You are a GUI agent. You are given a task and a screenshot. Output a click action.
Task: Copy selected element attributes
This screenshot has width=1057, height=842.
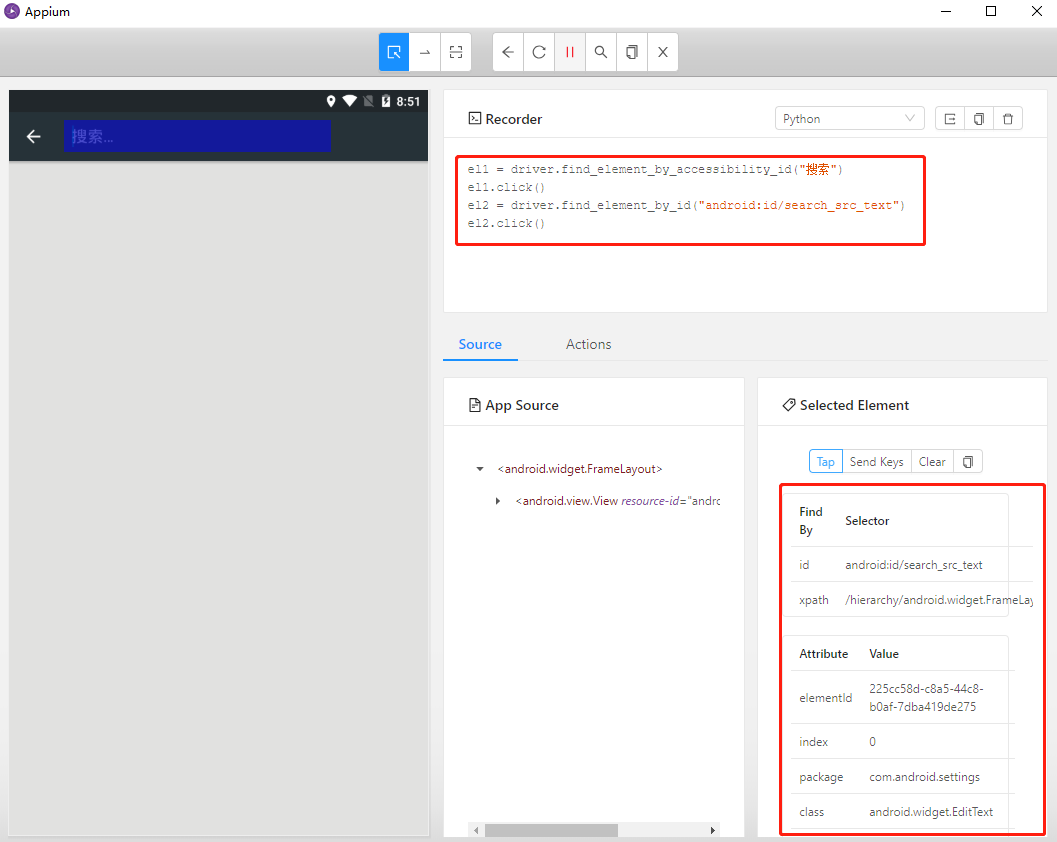[x=968, y=462]
